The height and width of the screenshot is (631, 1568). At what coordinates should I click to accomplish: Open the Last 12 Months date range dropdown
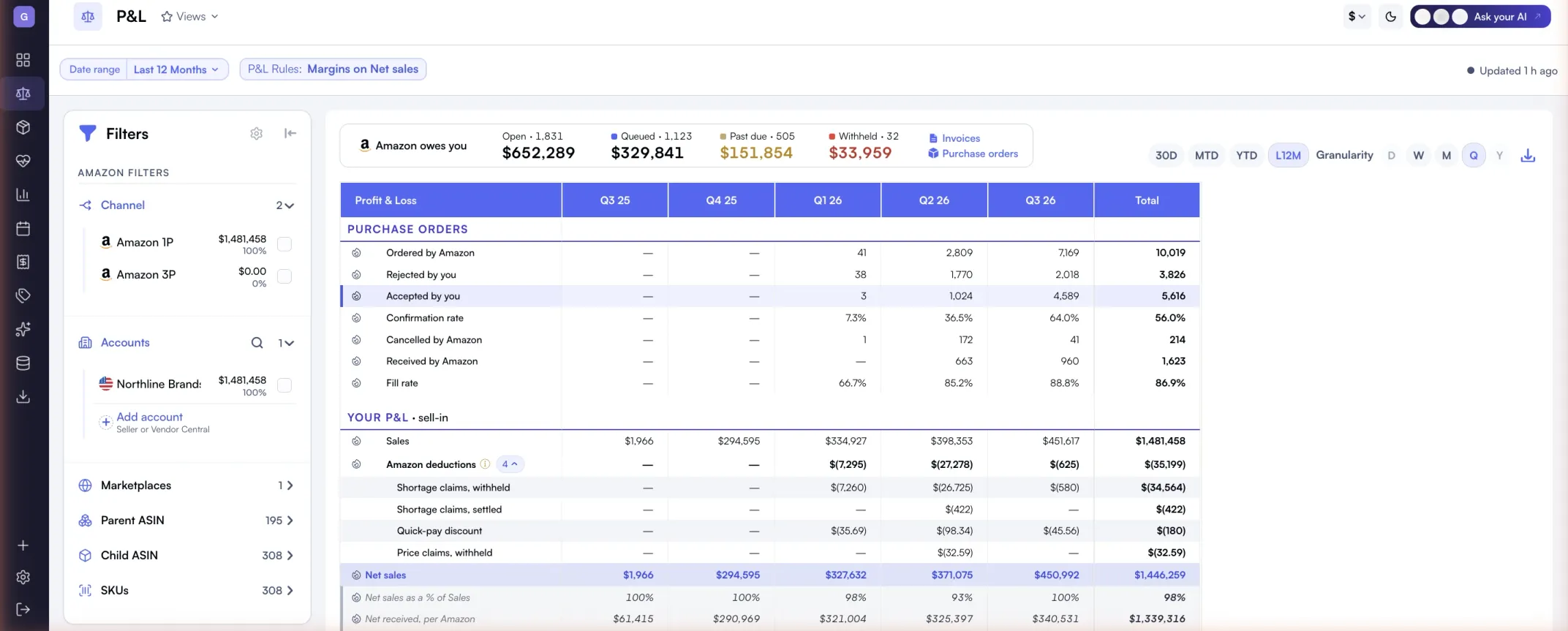pos(176,69)
